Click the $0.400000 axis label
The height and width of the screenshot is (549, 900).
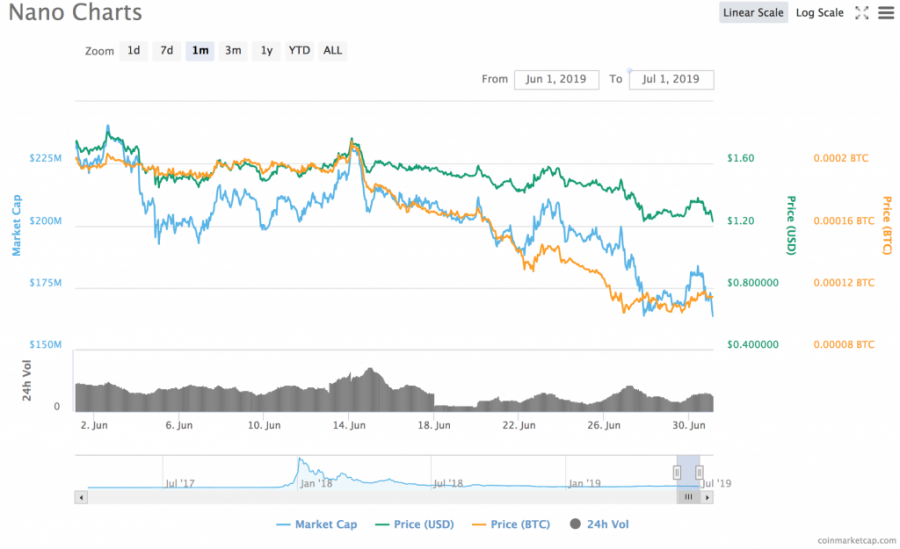pyautogui.click(x=752, y=345)
